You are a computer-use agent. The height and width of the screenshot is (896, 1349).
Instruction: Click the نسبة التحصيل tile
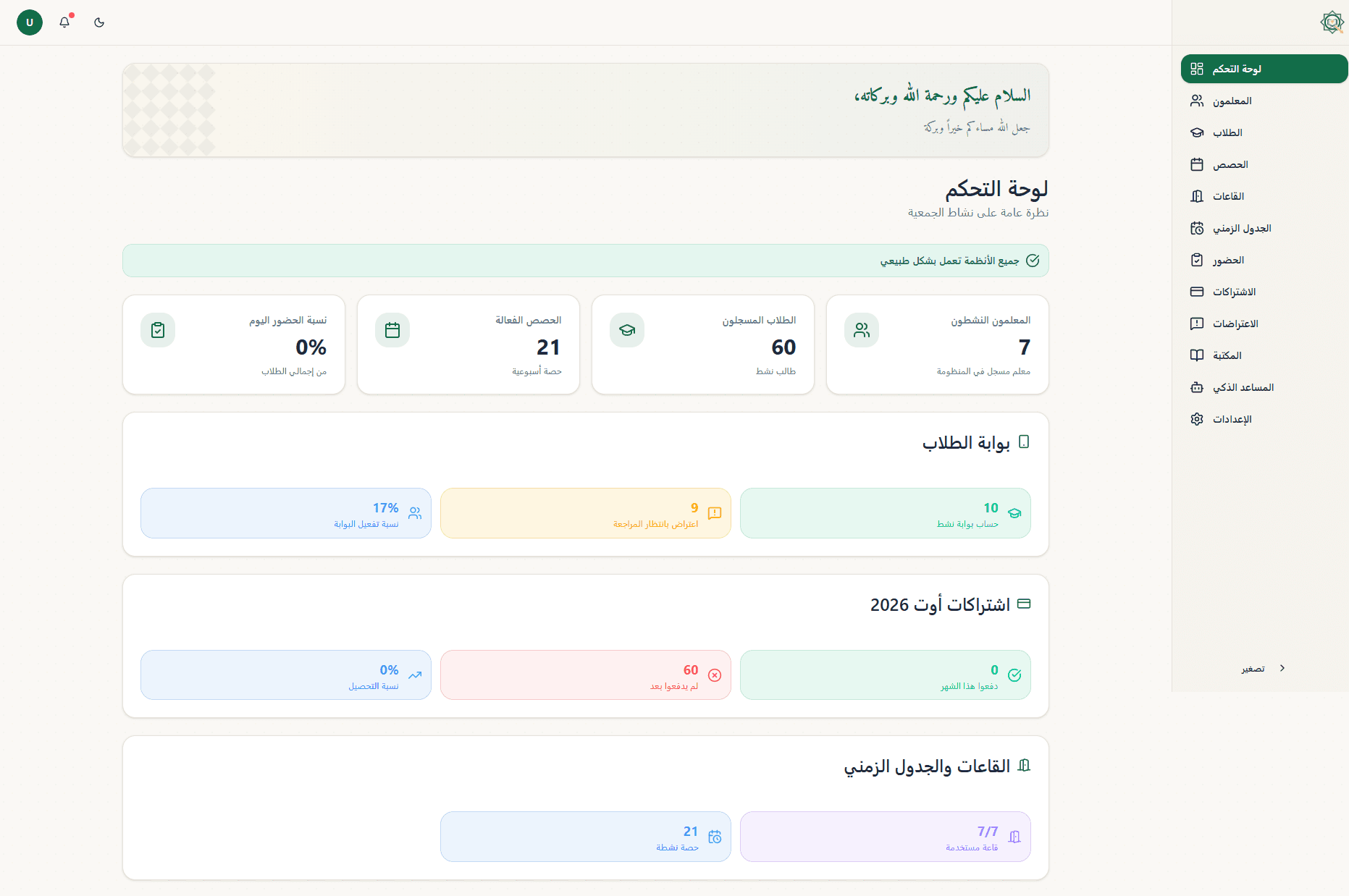pyautogui.click(x=286, y=675)
